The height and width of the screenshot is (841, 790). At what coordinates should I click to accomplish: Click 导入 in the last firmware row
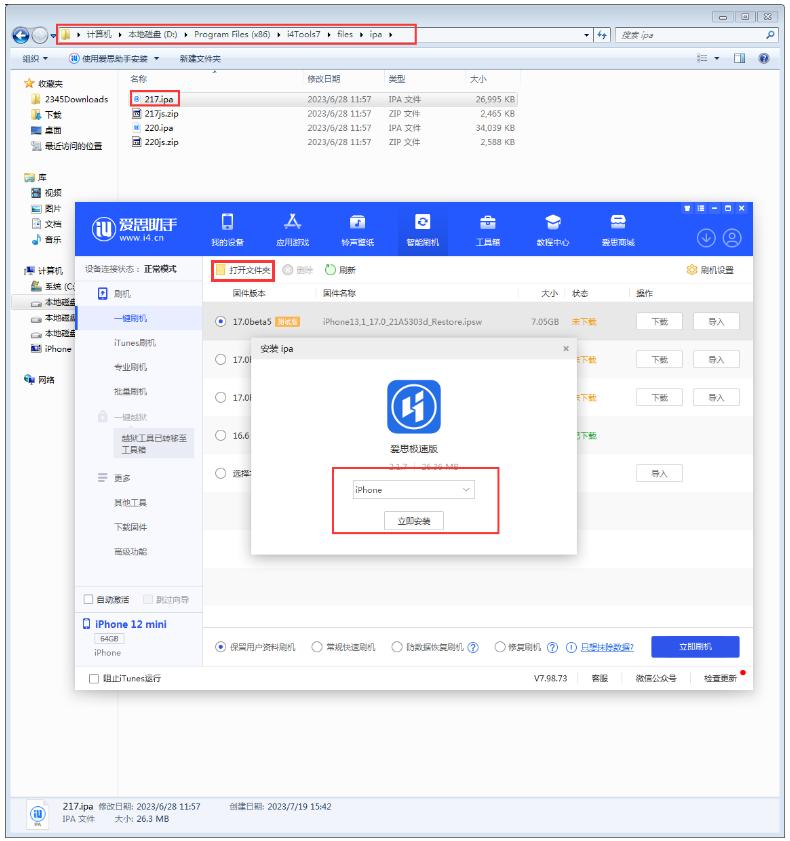pyautogui.click(x=659, y=473)
